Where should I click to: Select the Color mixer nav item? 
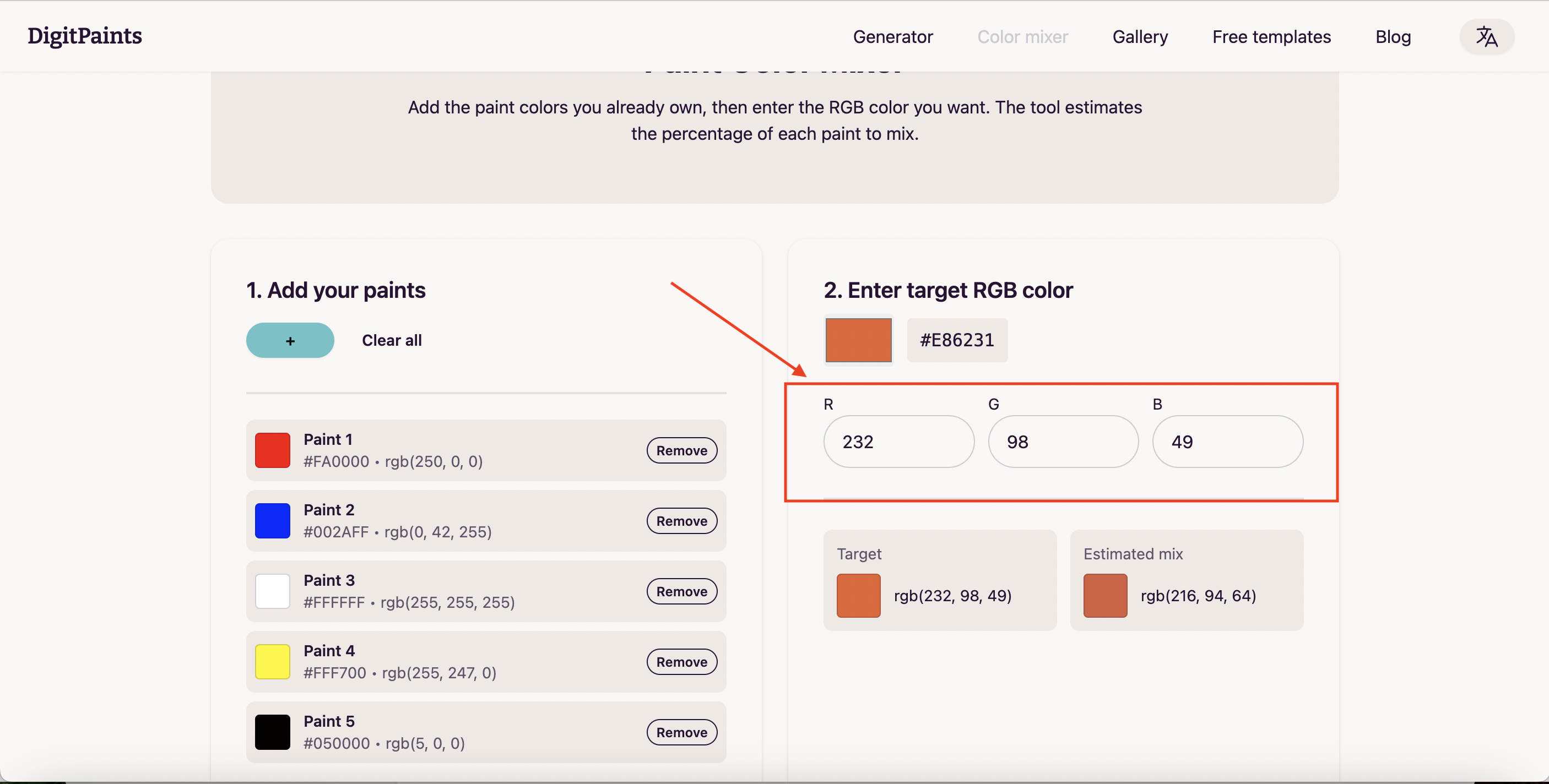click(1022, 37)
